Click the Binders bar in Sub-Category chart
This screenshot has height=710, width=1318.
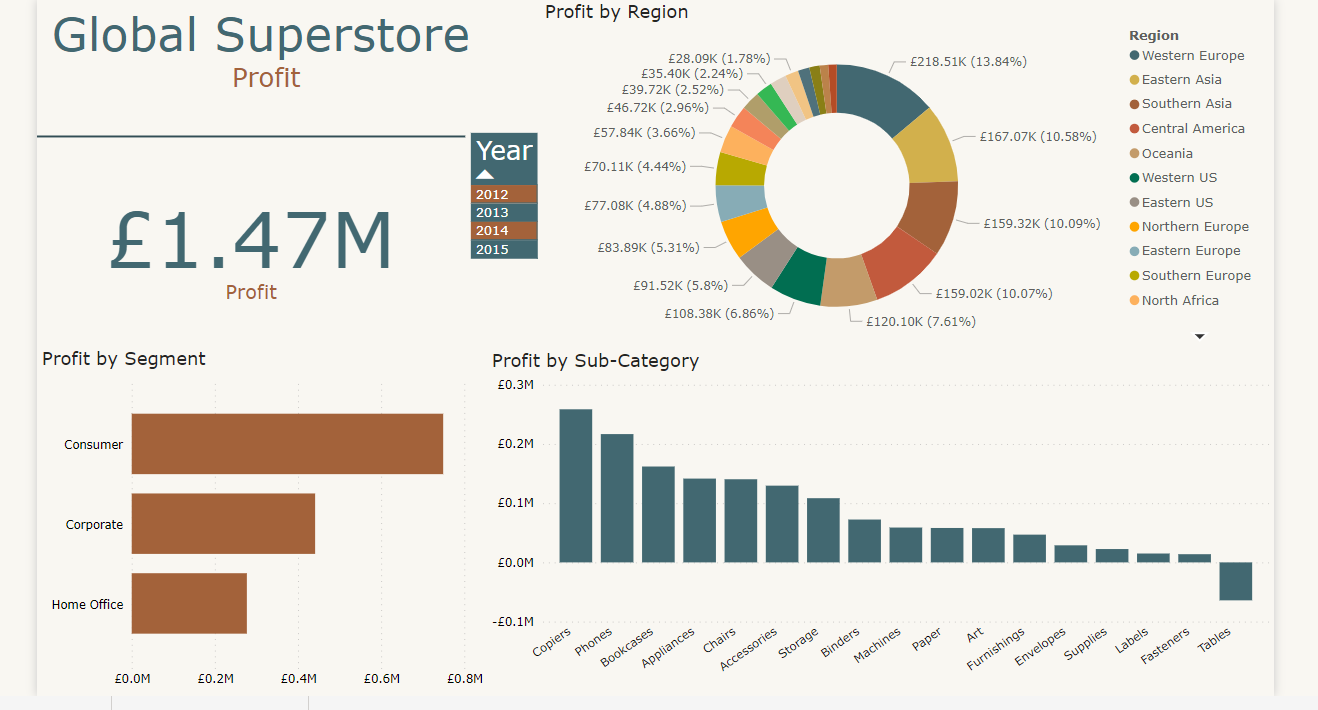click(x=864, y=541)
